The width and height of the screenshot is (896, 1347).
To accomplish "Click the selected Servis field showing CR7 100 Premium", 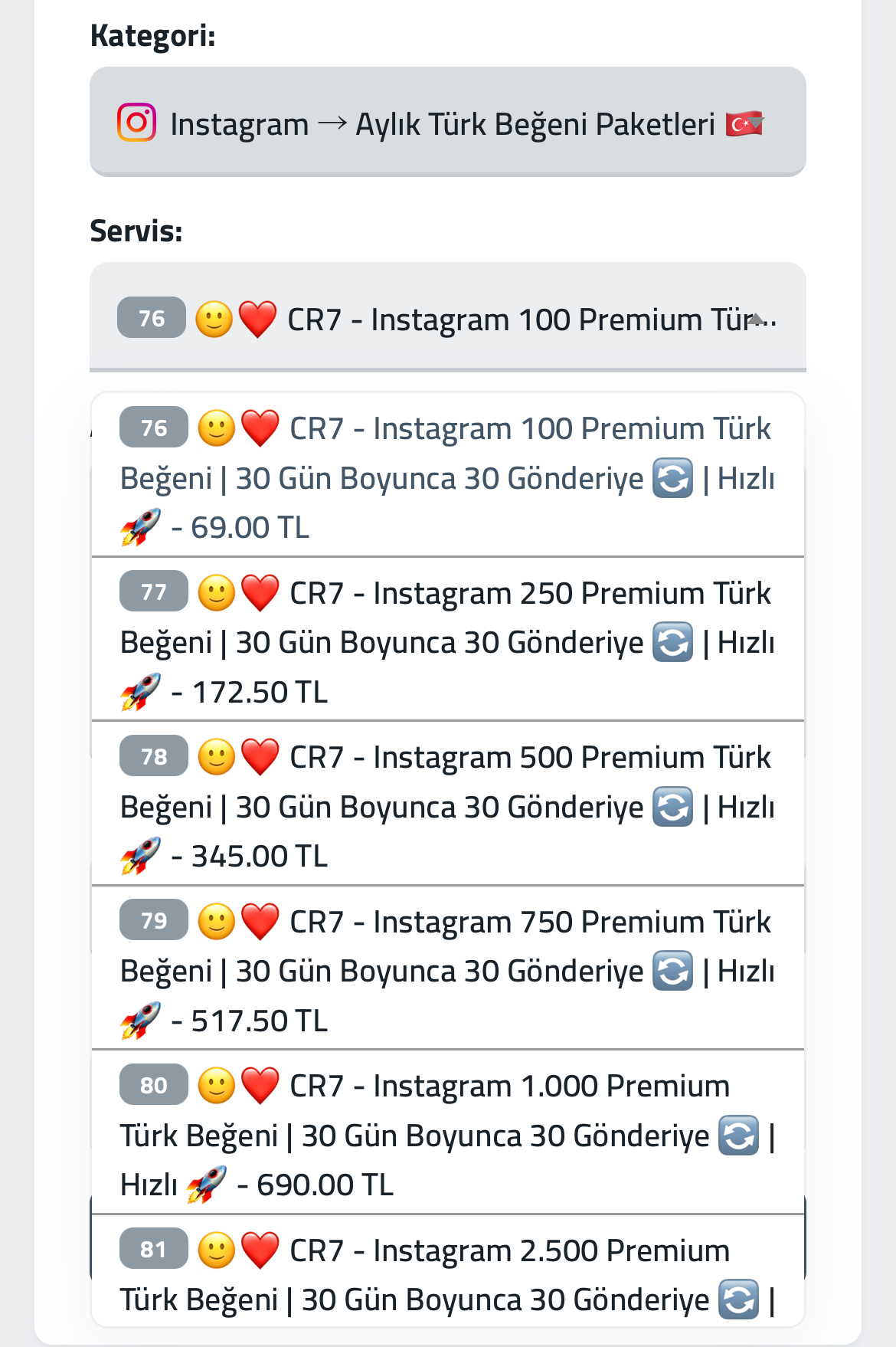I will coord(448,317).
